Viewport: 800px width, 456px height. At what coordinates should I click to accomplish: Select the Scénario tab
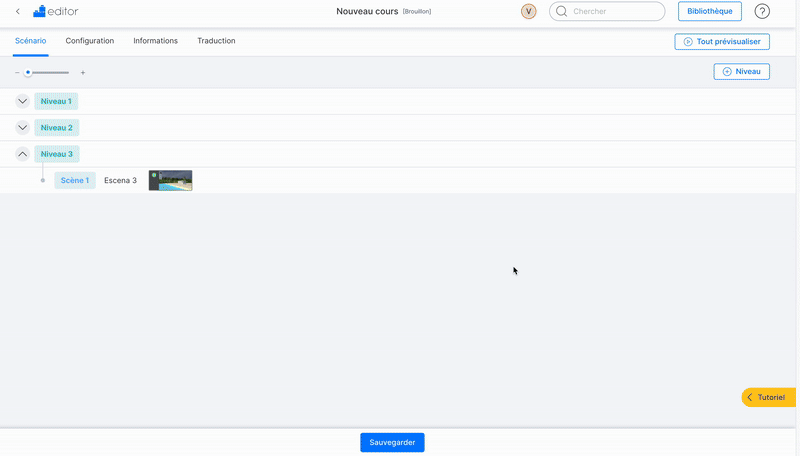pyautogui.click(x=30, y=41)
